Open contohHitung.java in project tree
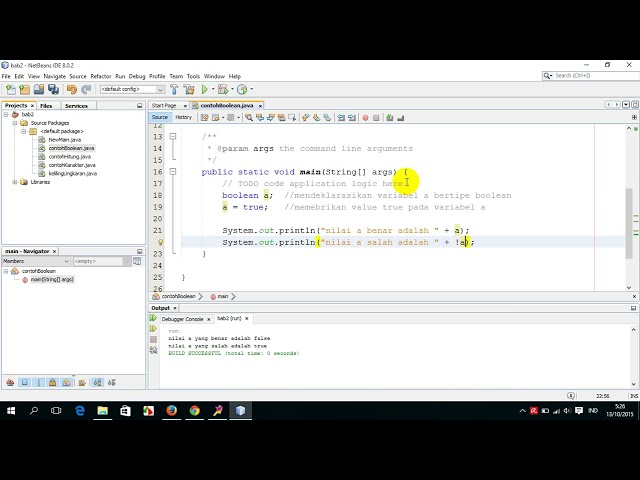The height and width of the screenshot is (480, 640). click(70, 157)
